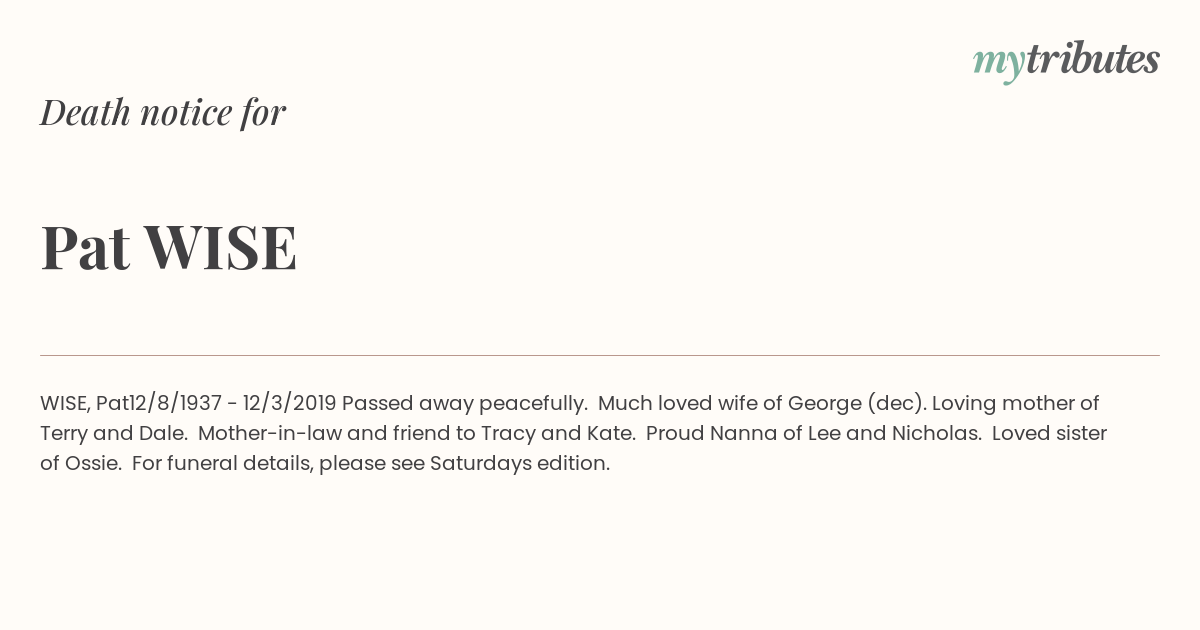Click the mytributes logo
1200x630 pixels.
(1066, 61)
